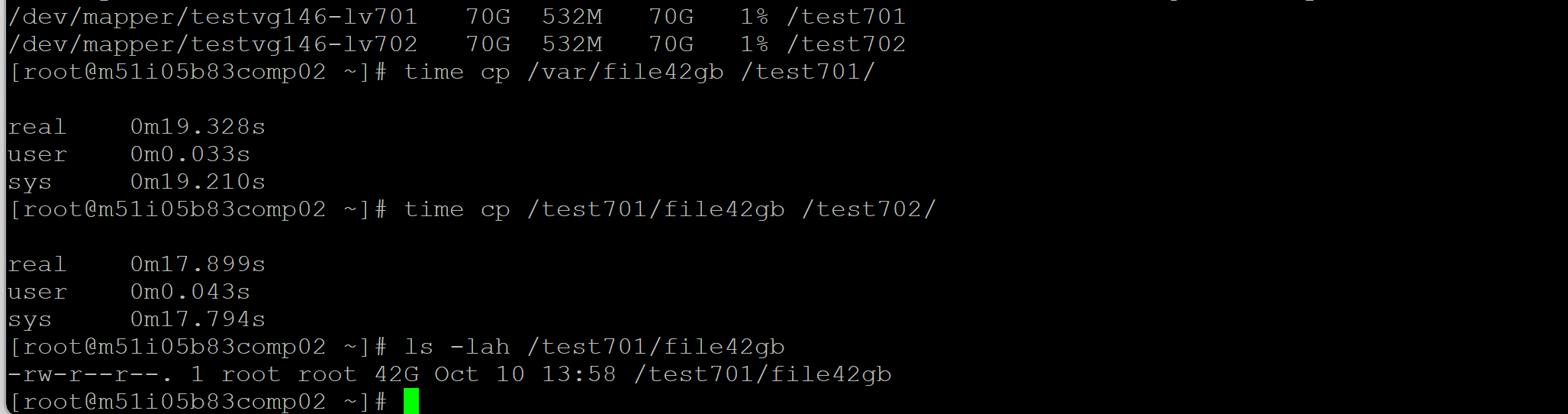Click the /var/file42gb source path in command
Viewport: 1568px width, 414px height.
[x=625, y=72]
